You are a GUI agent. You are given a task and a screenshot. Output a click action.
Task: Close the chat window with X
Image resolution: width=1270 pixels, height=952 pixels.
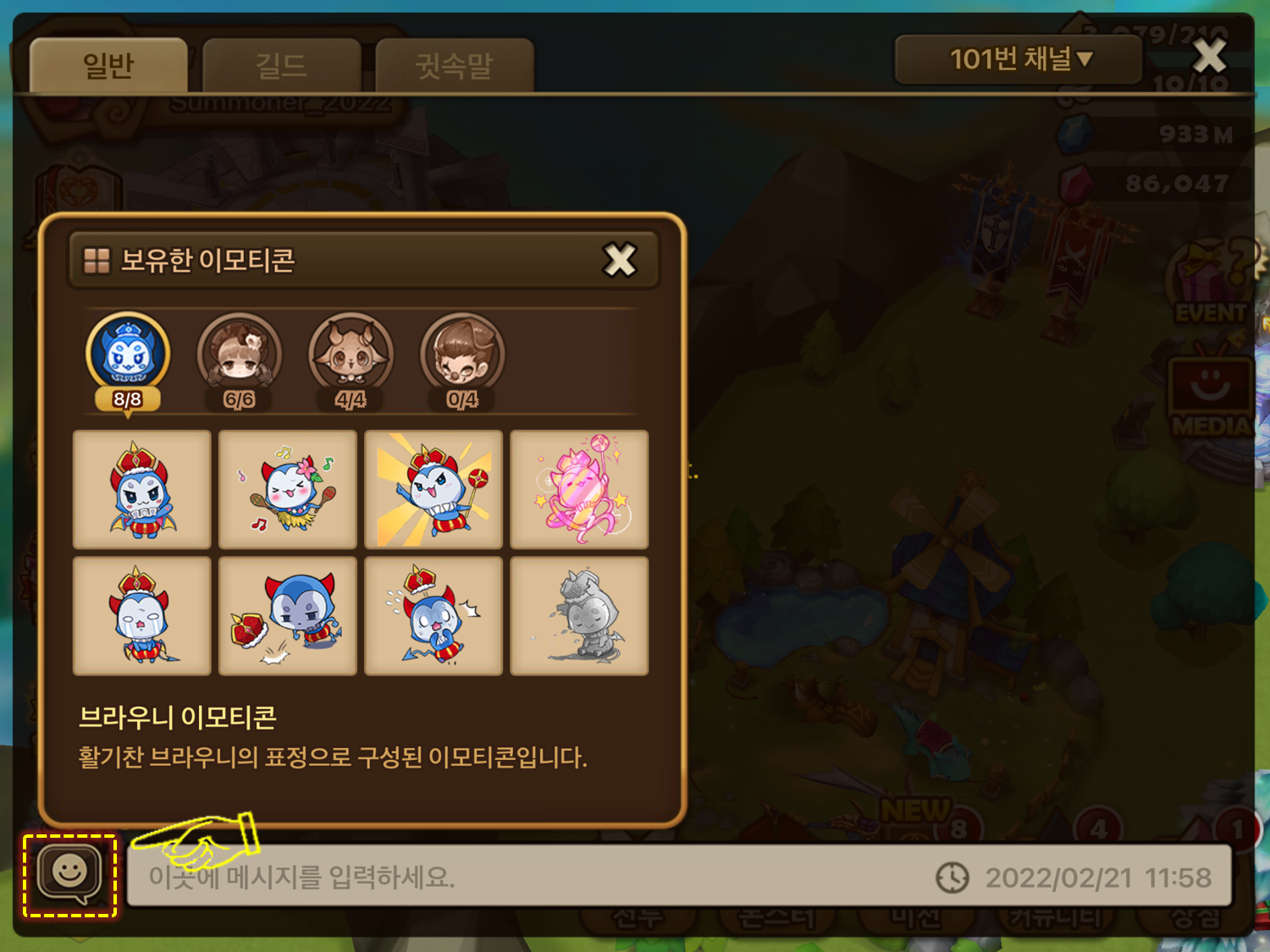(x=1209, y=57)
